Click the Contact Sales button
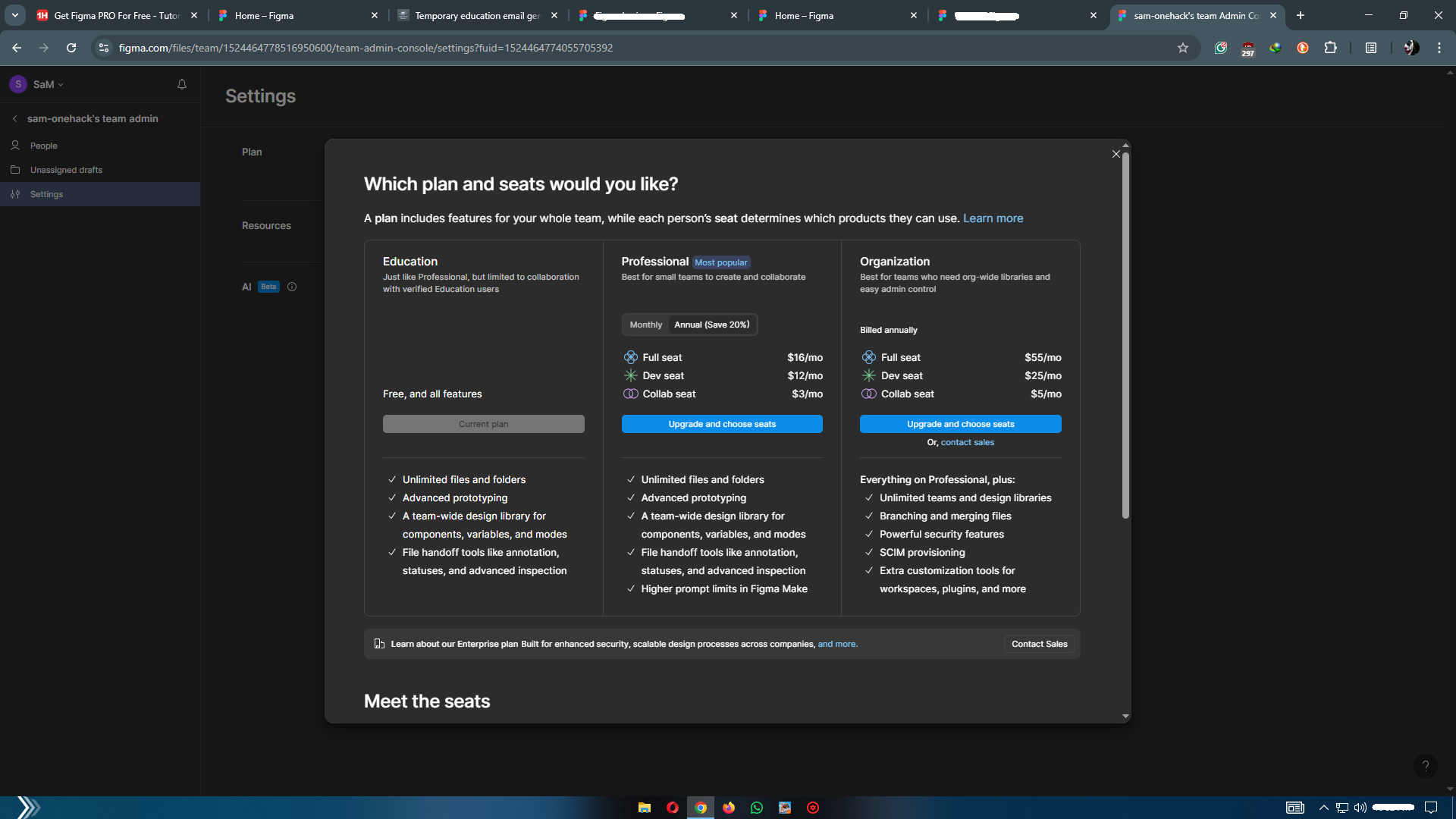Image resolution: width=1456 pixels, height=819 pixels. click(1039, 644)
